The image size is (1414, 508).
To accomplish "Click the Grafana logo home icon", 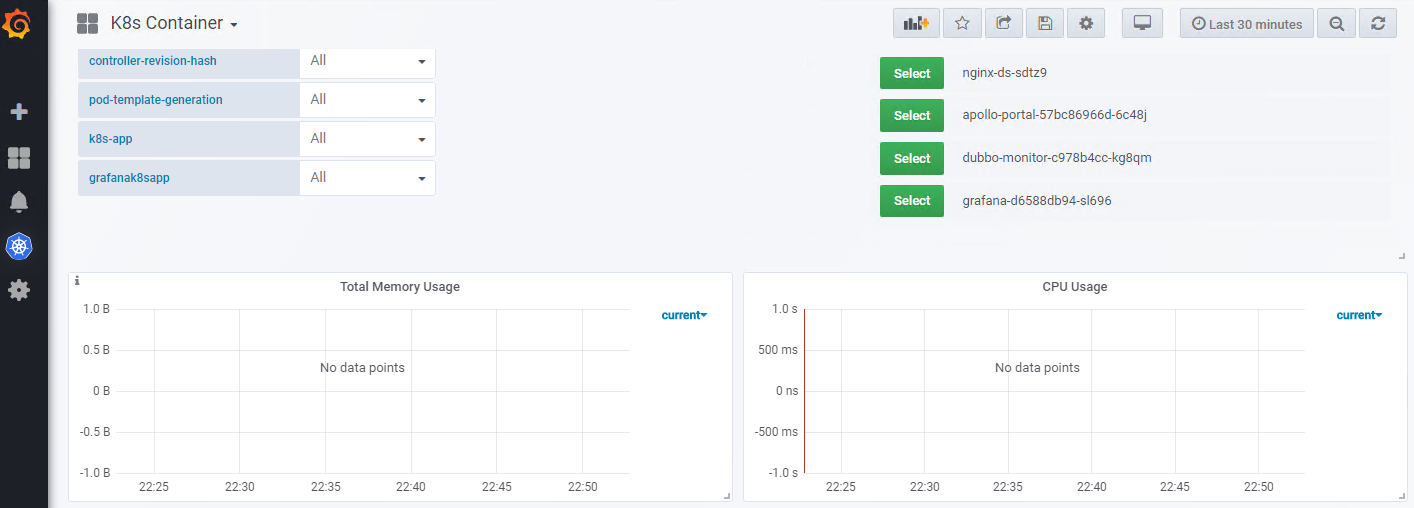I will (x=18, y=23).
